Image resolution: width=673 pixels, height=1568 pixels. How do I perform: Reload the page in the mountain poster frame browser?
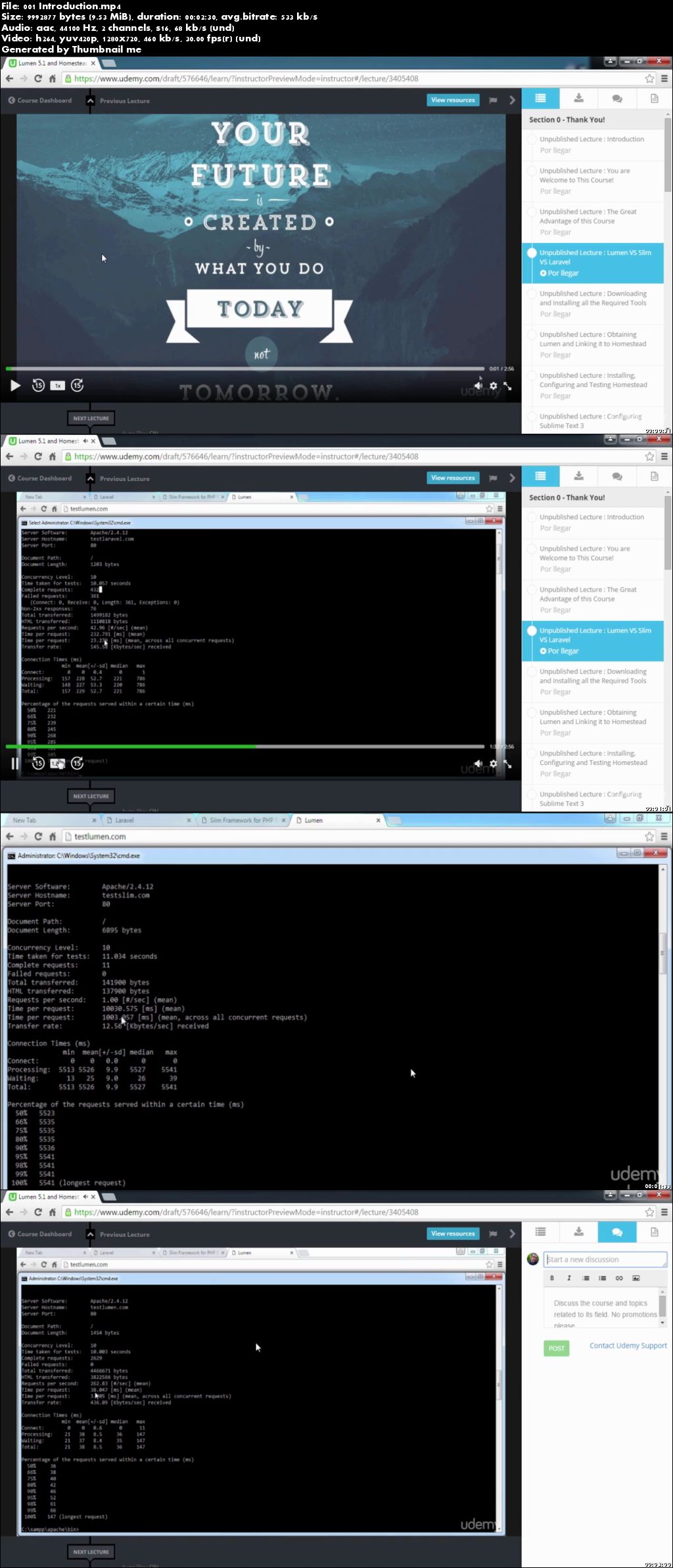pyautogui.click(x=37, y=78)
